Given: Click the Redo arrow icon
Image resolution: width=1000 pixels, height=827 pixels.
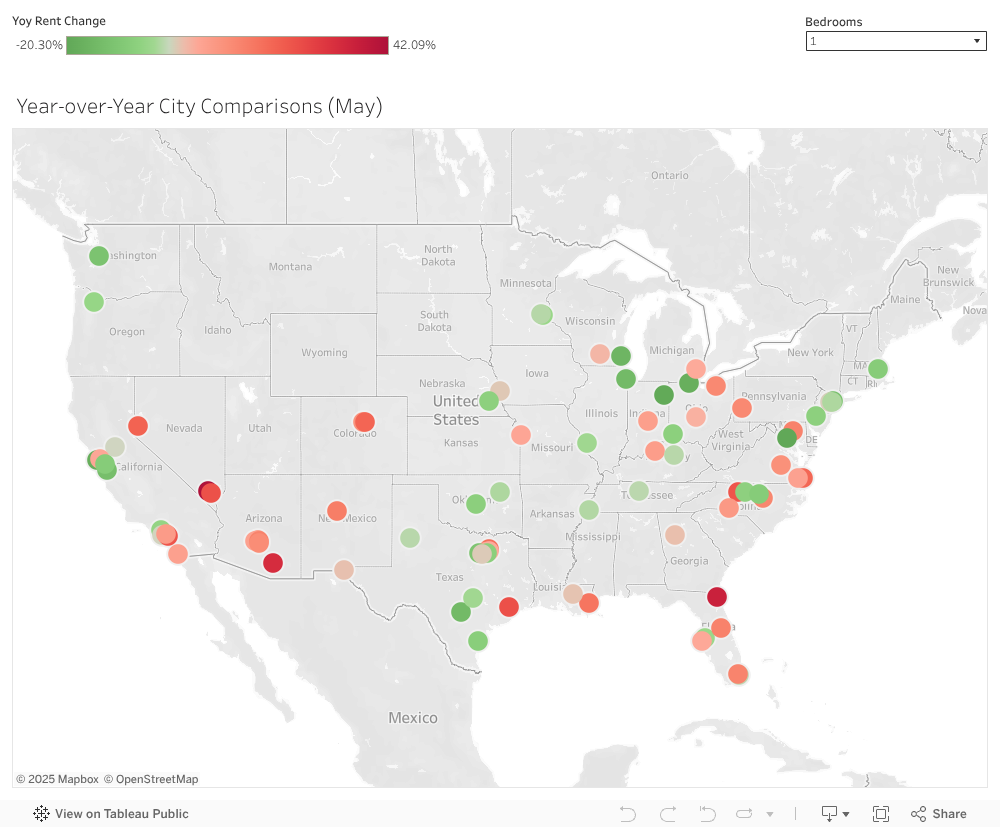Looking at the screenshot, I should [x=667, y=814].
